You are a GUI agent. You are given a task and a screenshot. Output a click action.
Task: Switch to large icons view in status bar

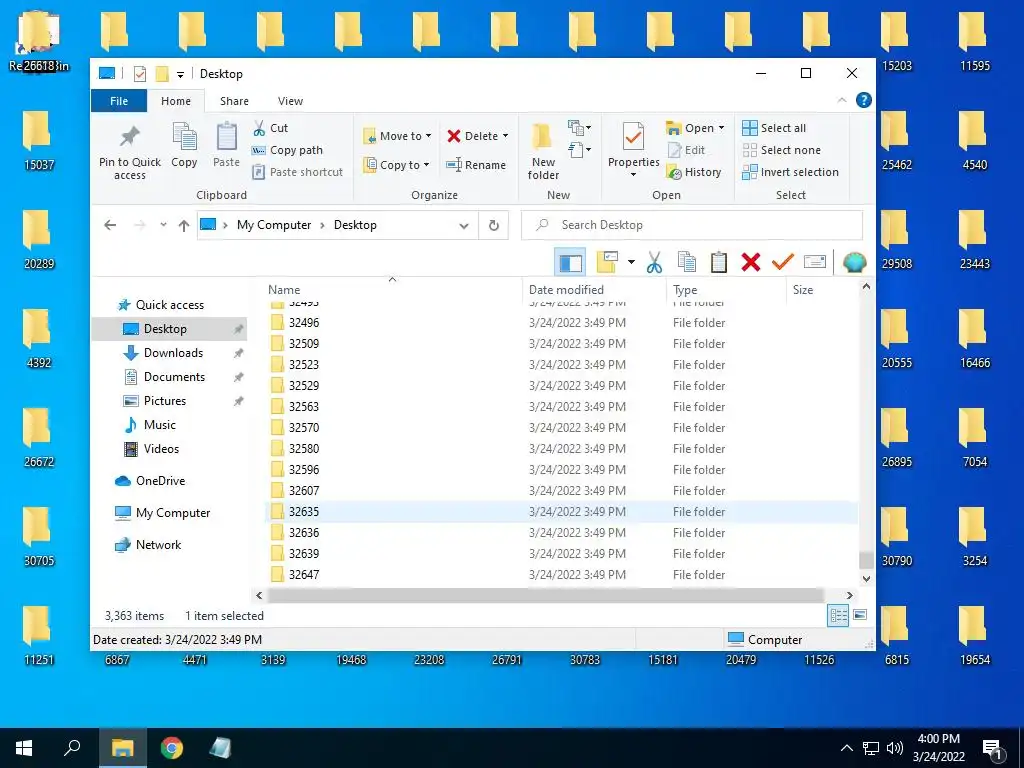[860, 615]
